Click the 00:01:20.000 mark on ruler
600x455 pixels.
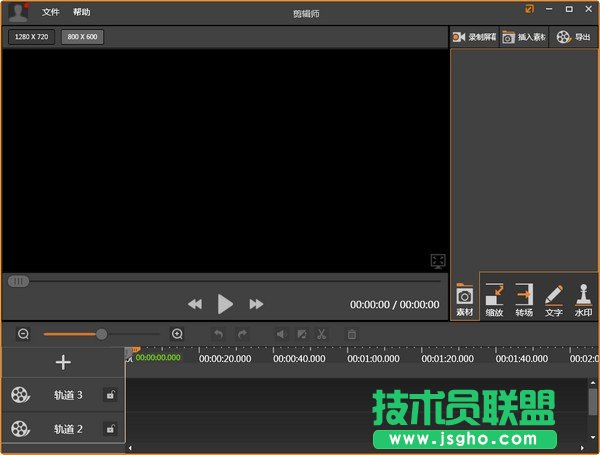coord(448,359)
